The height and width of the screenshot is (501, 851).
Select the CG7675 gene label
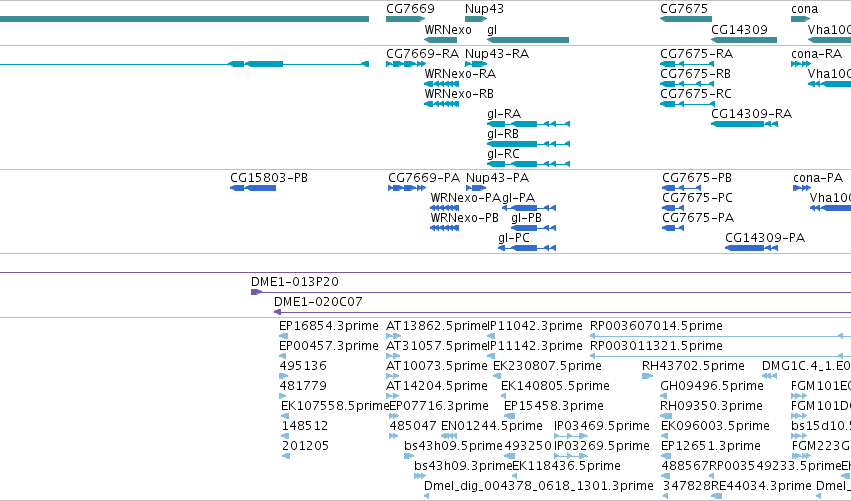pos(684,9)
